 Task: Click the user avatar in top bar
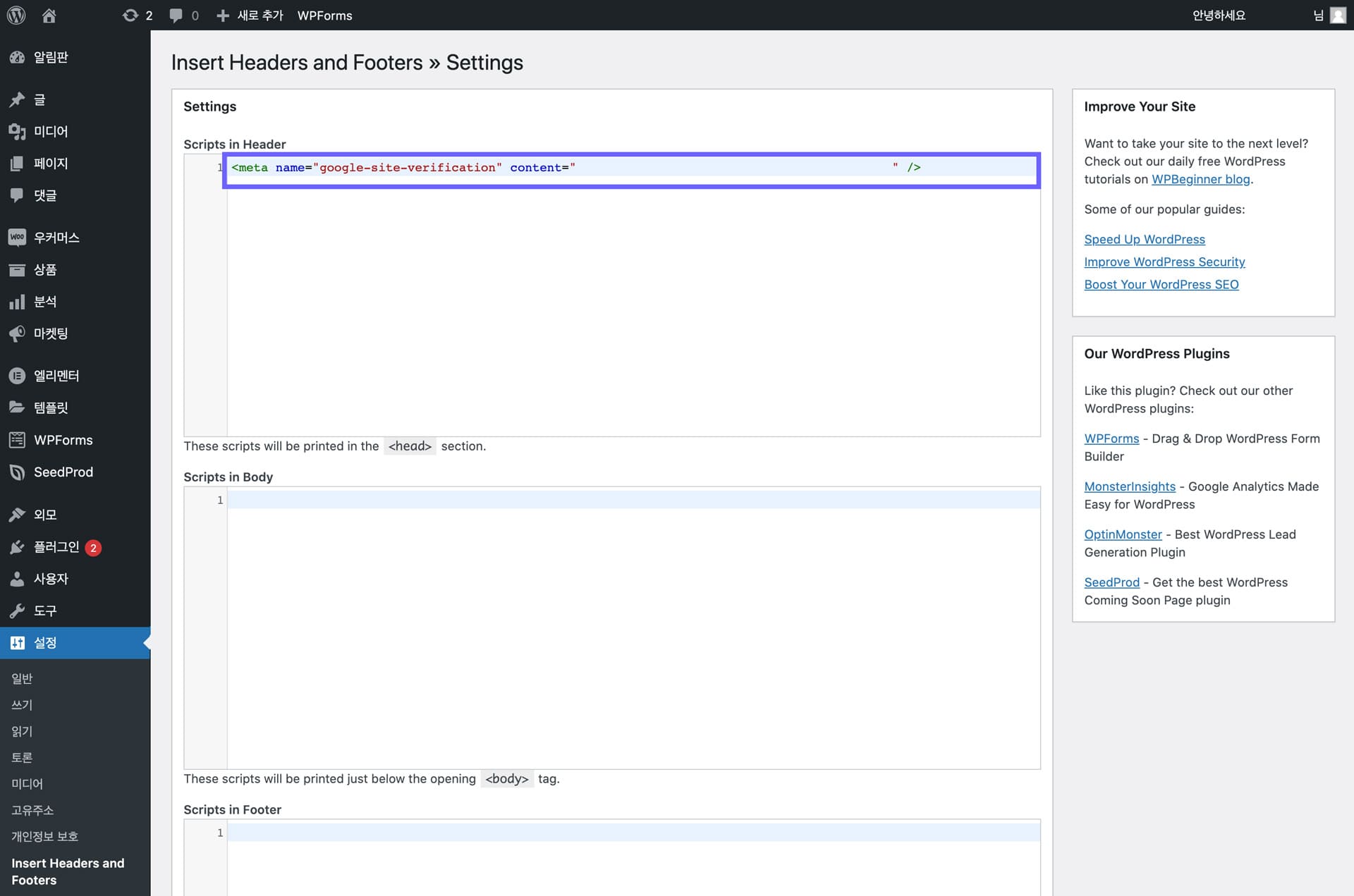point(1337,15)
